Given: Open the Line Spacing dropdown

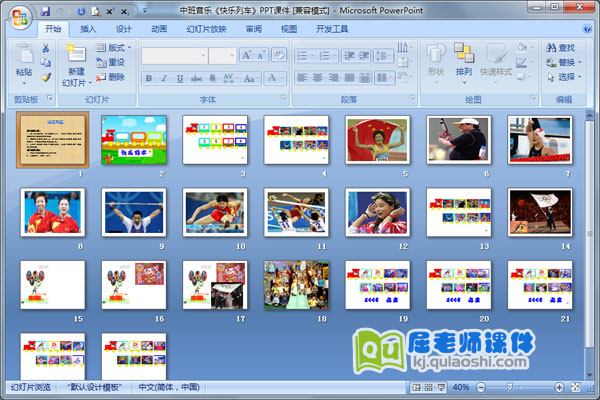Looking at the screenshot, I should pos(383,56).
